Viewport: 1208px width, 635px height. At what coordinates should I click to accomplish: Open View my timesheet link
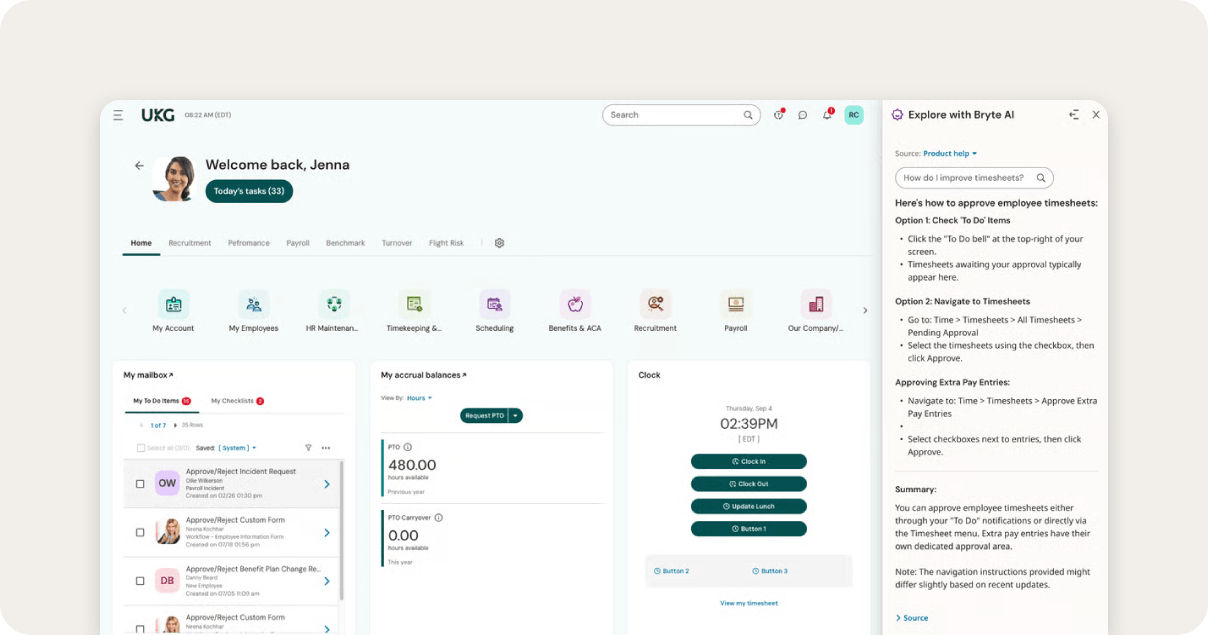(x=749, y=603)
